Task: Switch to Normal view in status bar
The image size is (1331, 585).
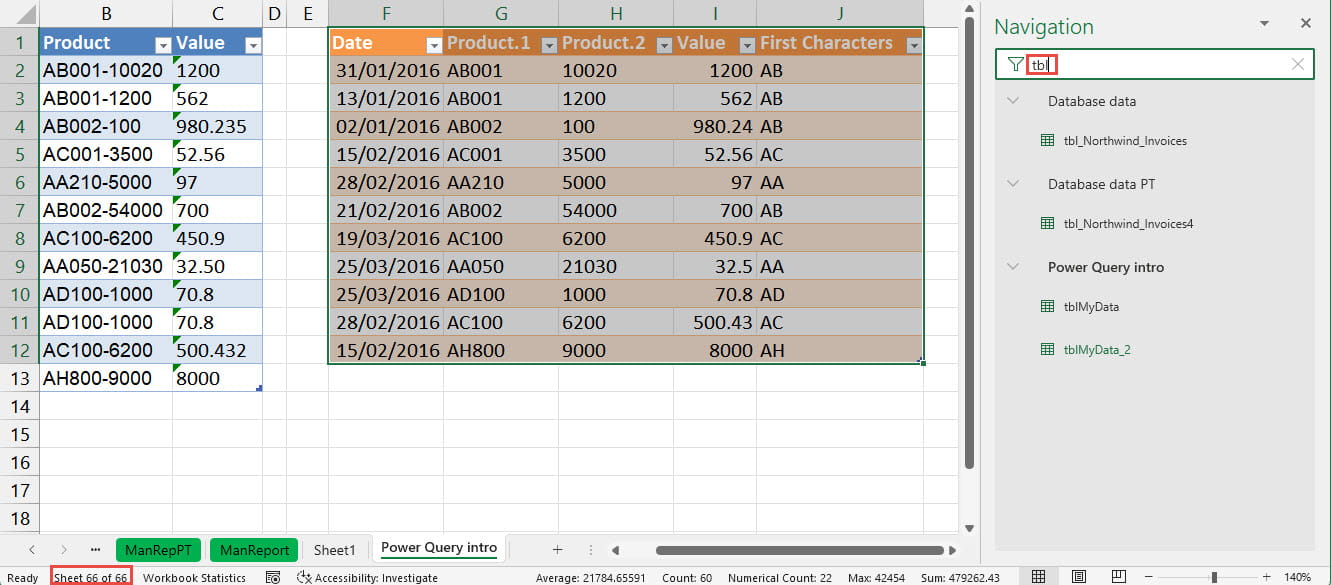Action: tap(1039, 577)
